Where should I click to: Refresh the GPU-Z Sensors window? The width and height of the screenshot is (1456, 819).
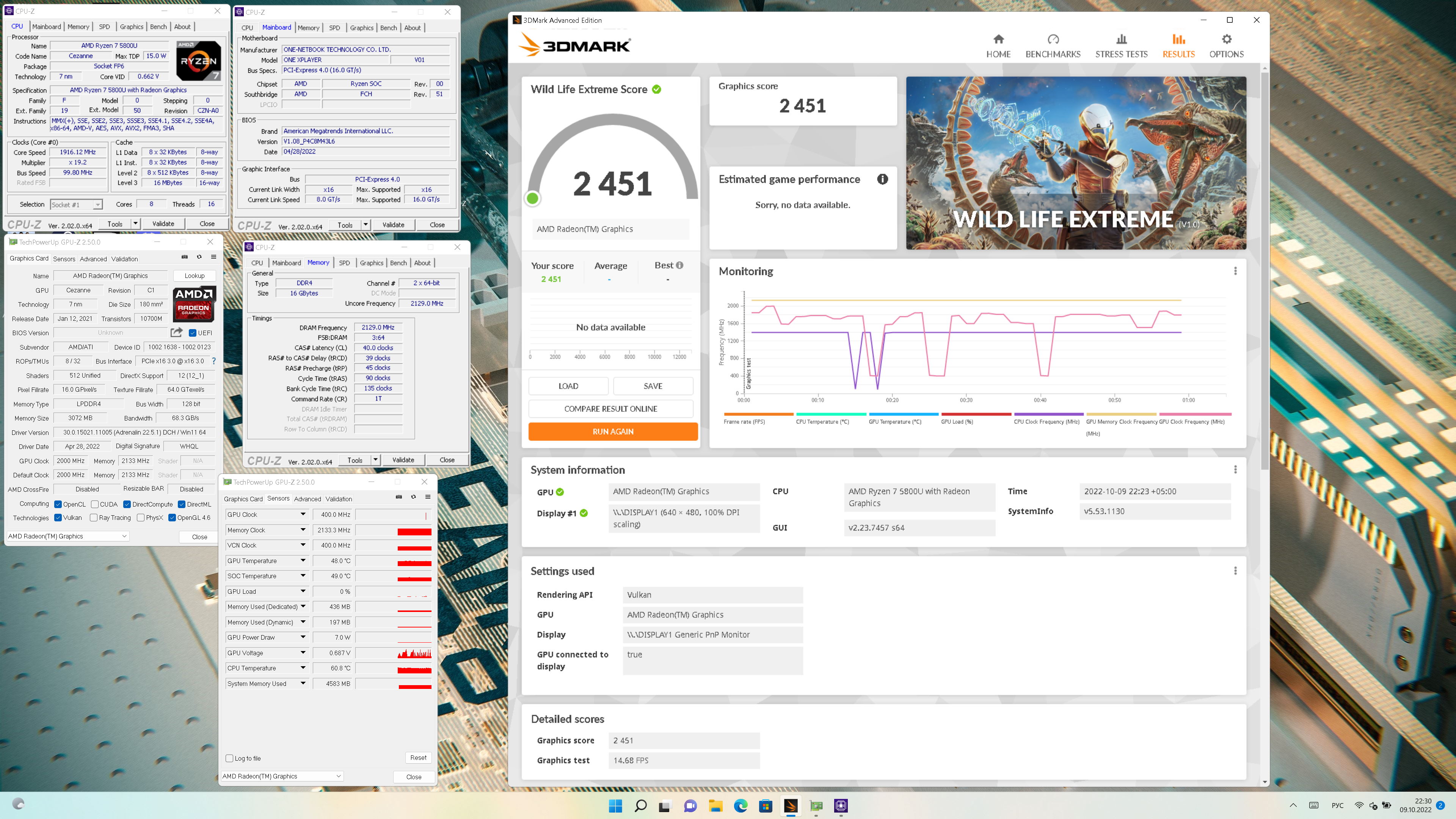[x=413, y=497]
